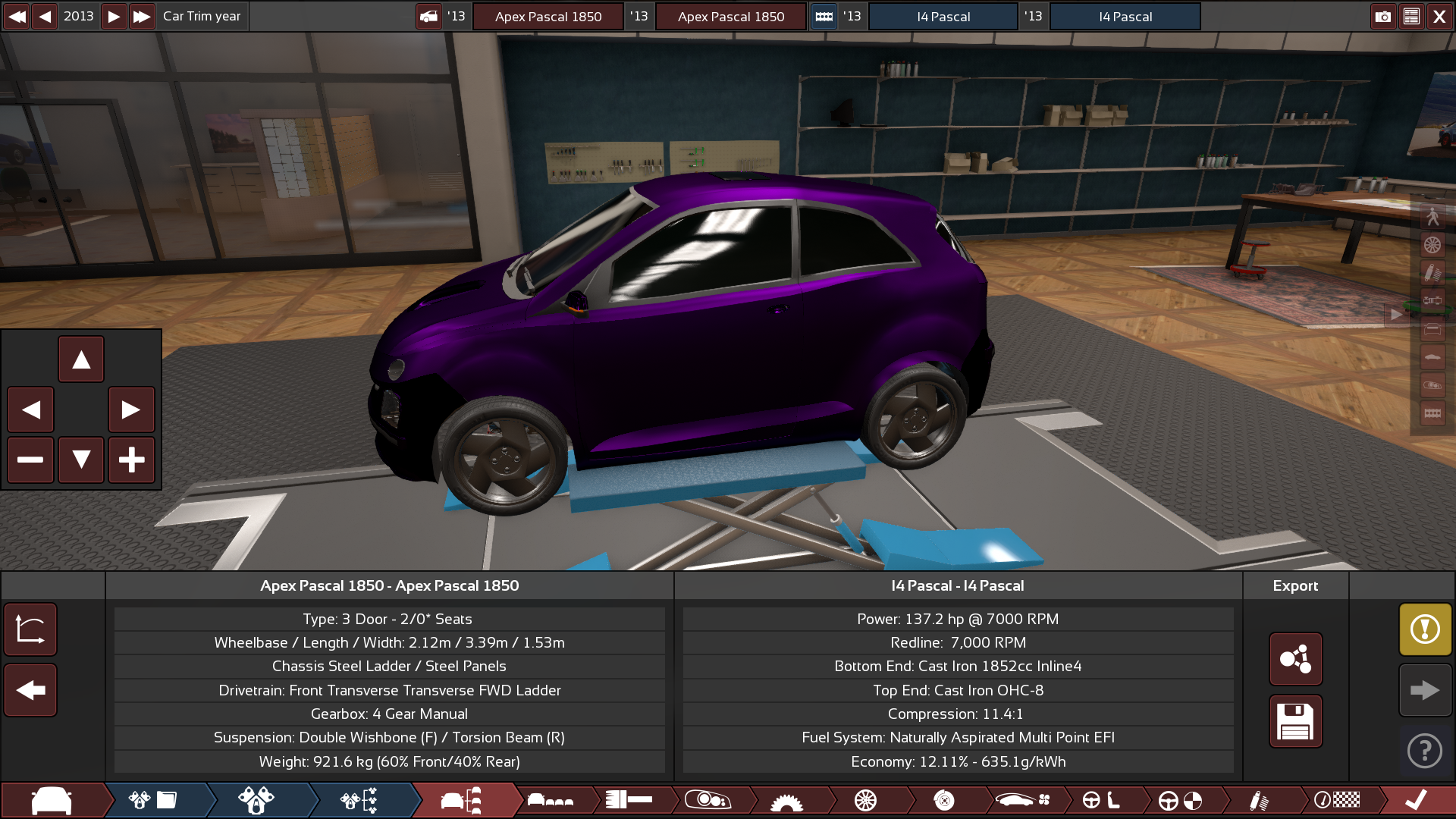Click the 'Compression: 11.4:1' row

click(x=958, y=714)
